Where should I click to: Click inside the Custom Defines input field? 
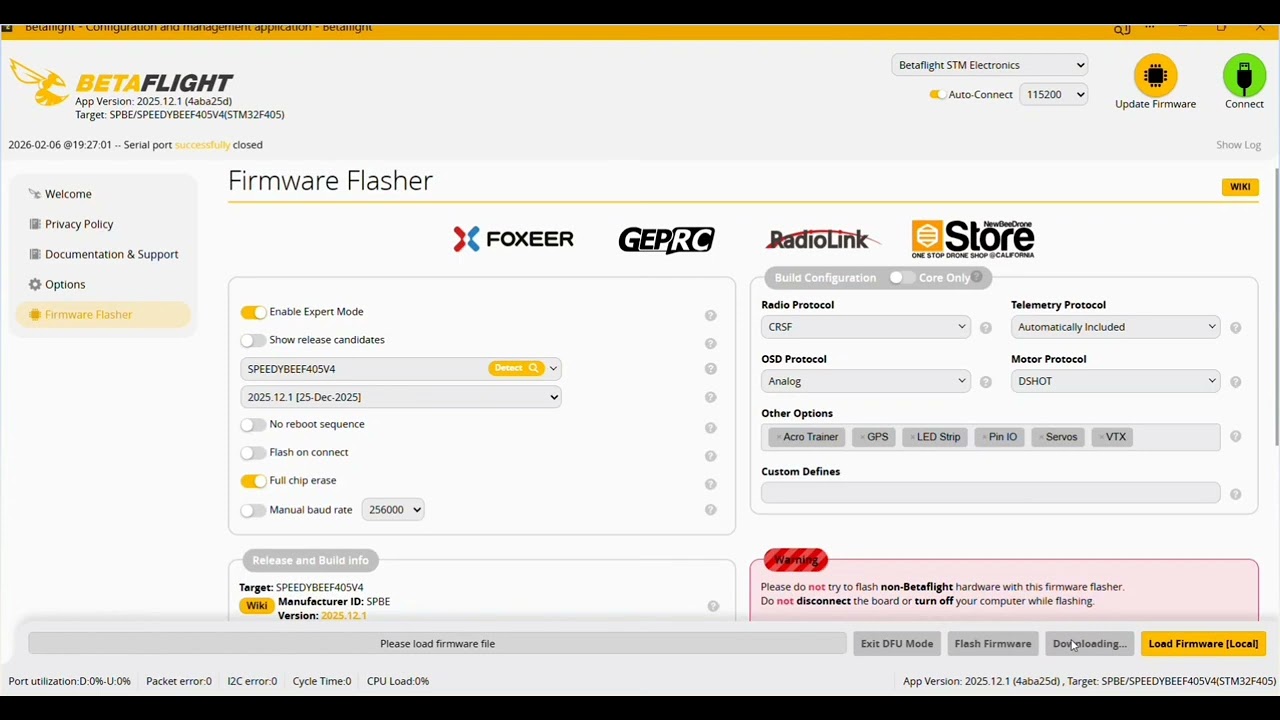pyautogui.click(x=990, y=493)
